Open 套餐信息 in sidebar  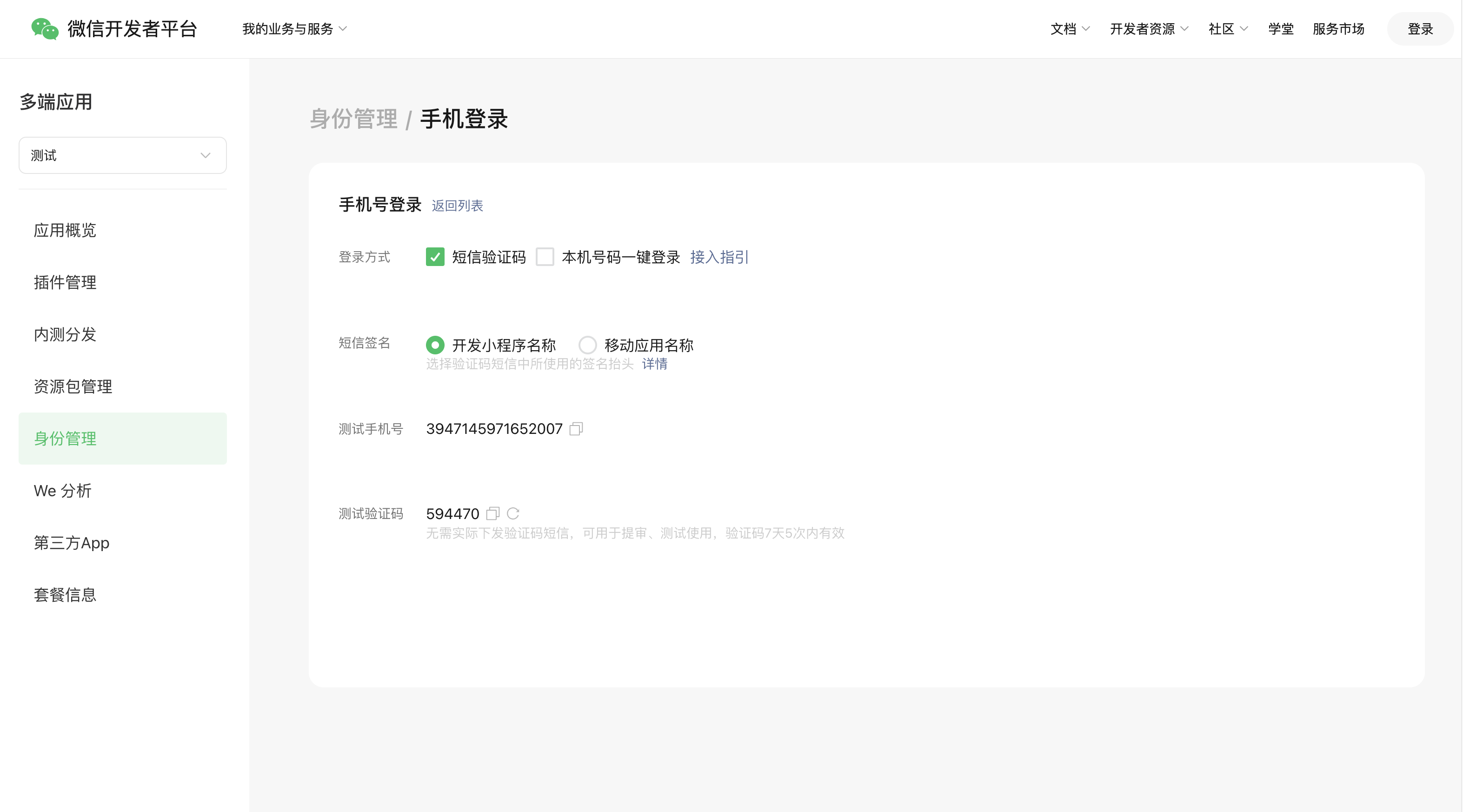tap(123, 595)
